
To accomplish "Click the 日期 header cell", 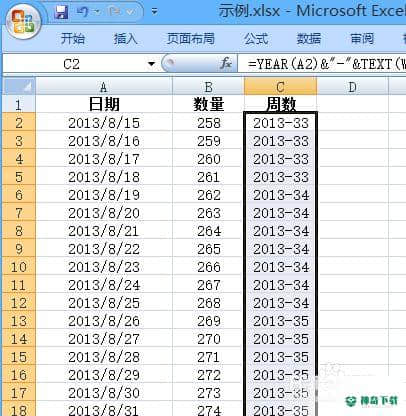I will (104, 104).
